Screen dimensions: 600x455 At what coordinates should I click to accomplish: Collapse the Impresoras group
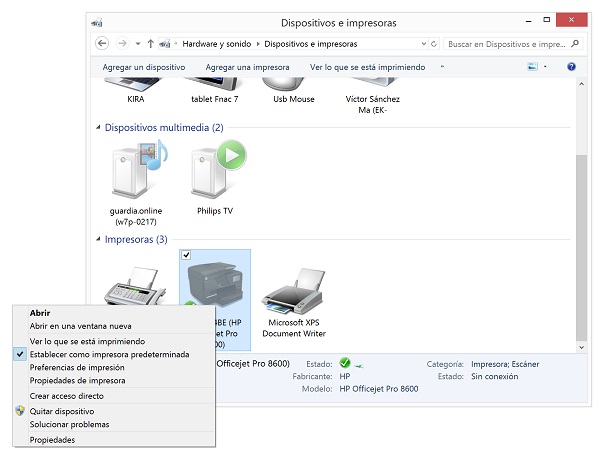(98, 240)
